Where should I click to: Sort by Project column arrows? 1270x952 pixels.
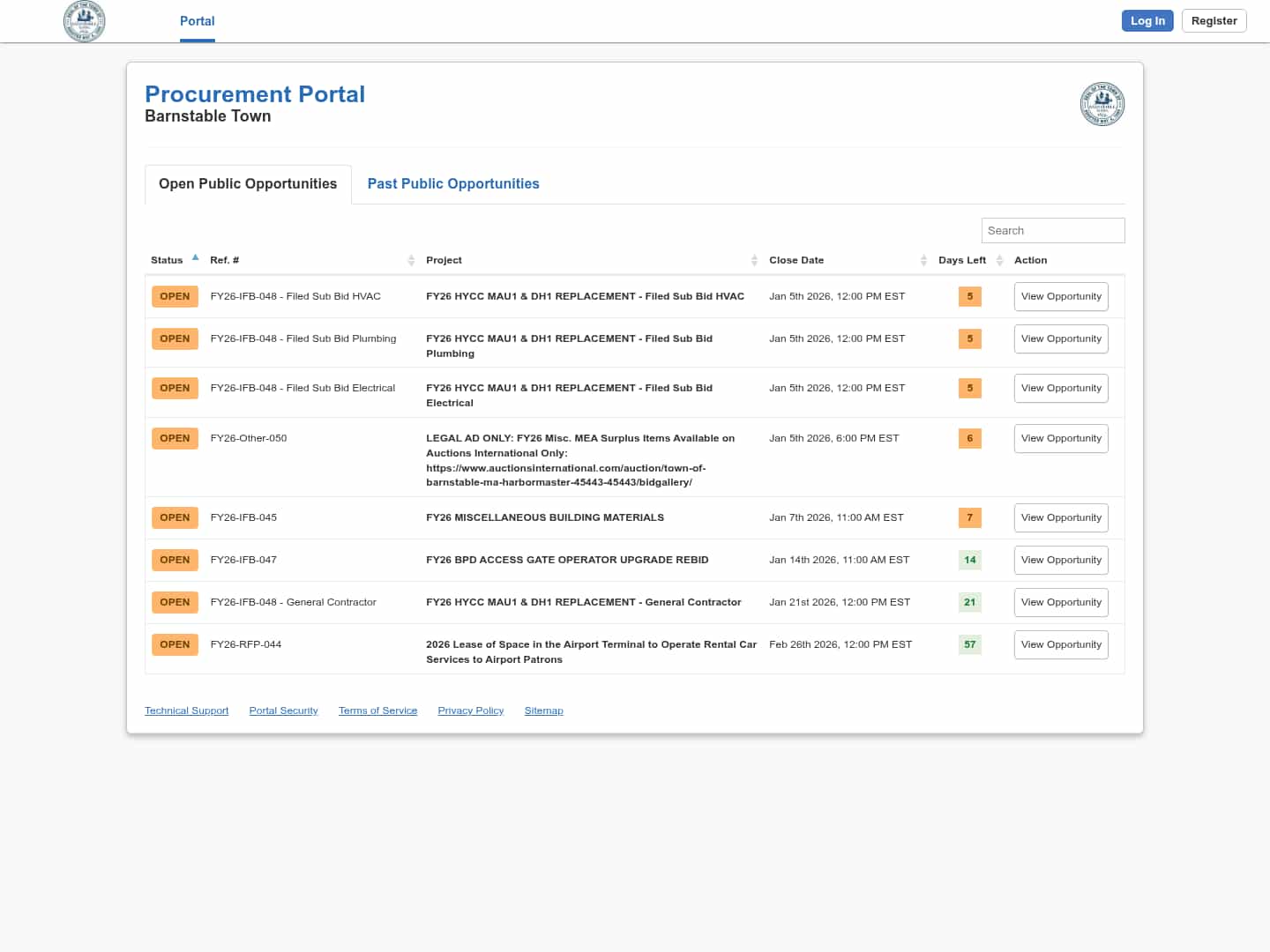pos(754,260)
